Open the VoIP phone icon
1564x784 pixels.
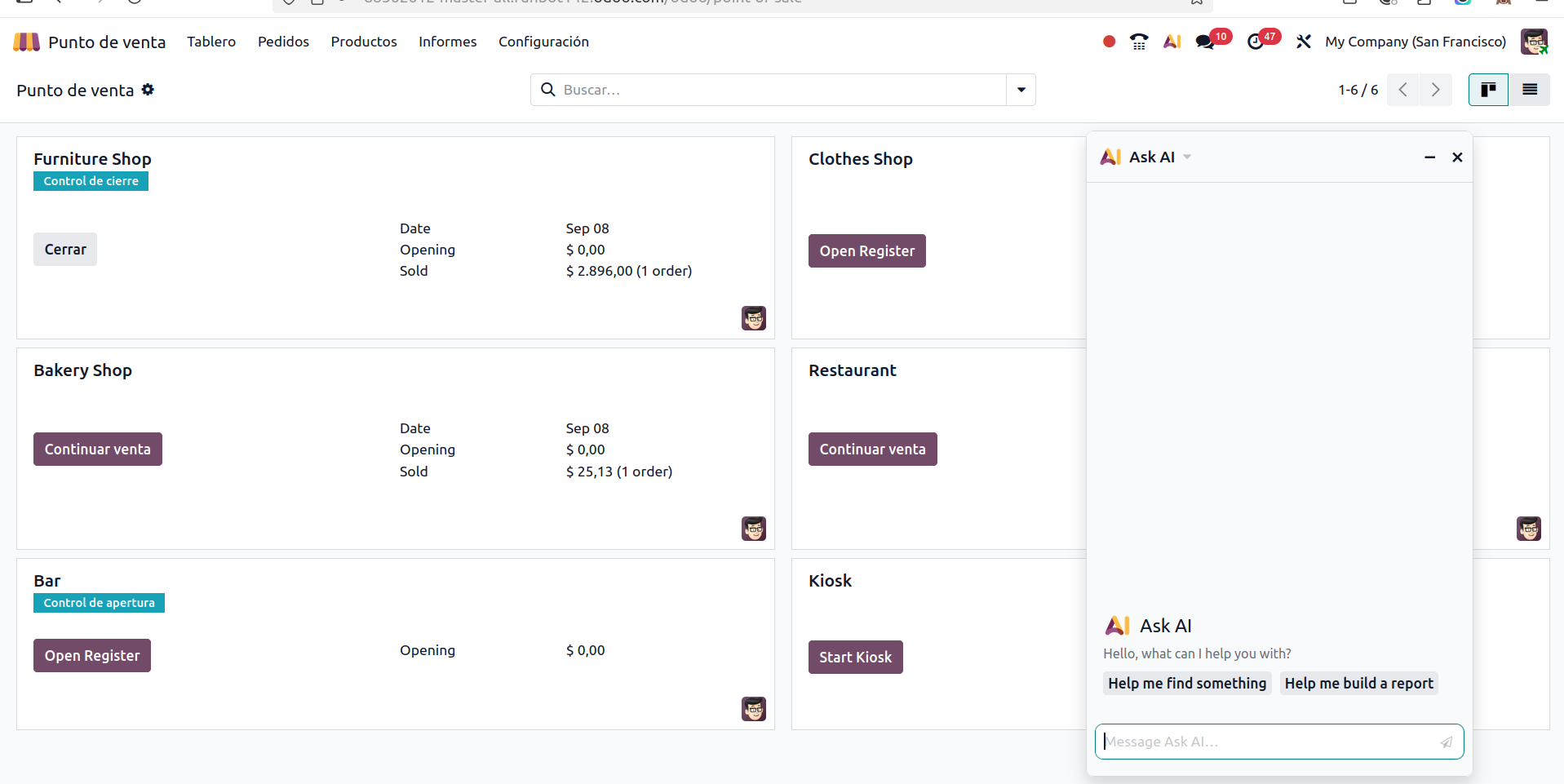click(x=1139, y=42)
